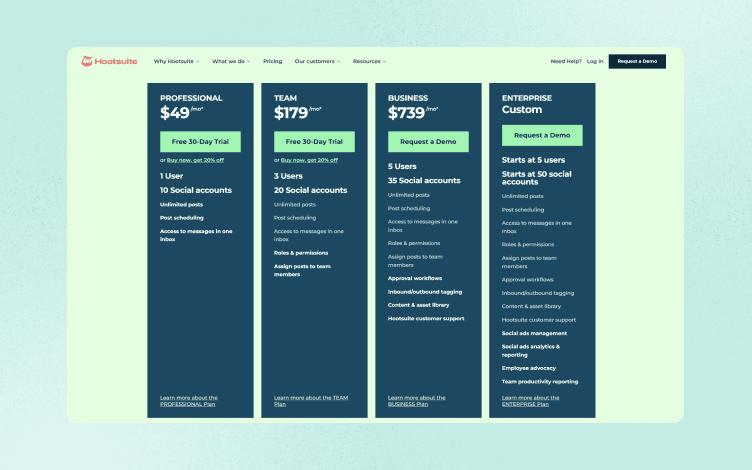The width and height of the screenshot is (752, 470).
Task: Click Starts at 50 social accounts text
Action: tap(537, 178)
